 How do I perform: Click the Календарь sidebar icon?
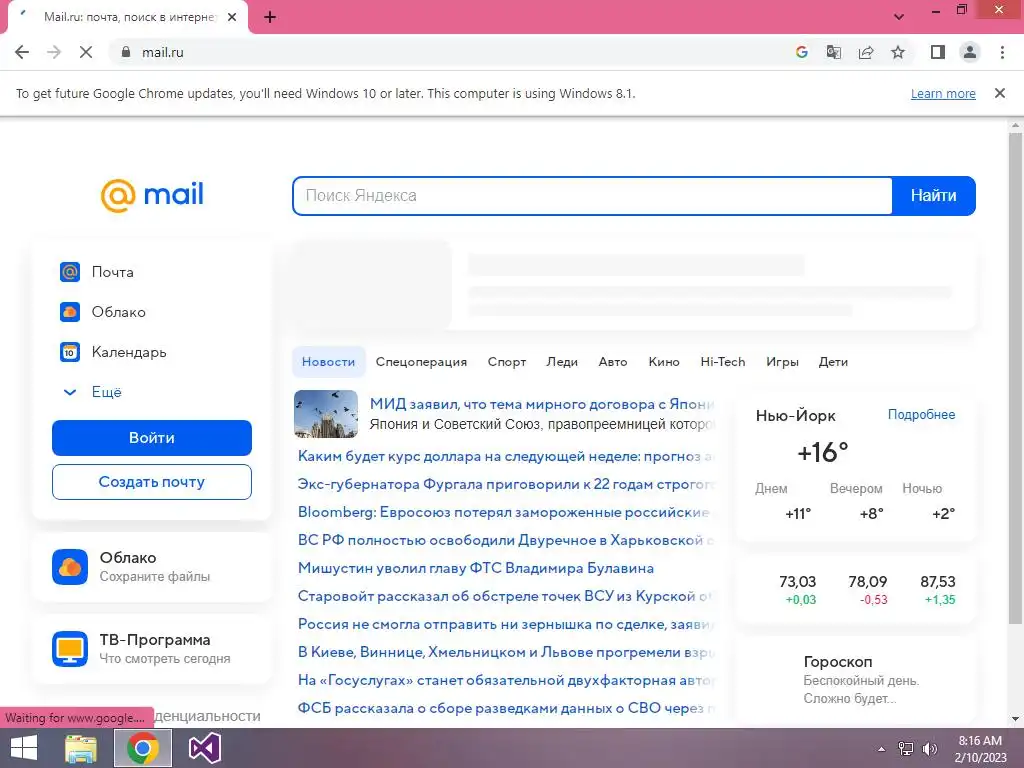(x=70, y=352)
